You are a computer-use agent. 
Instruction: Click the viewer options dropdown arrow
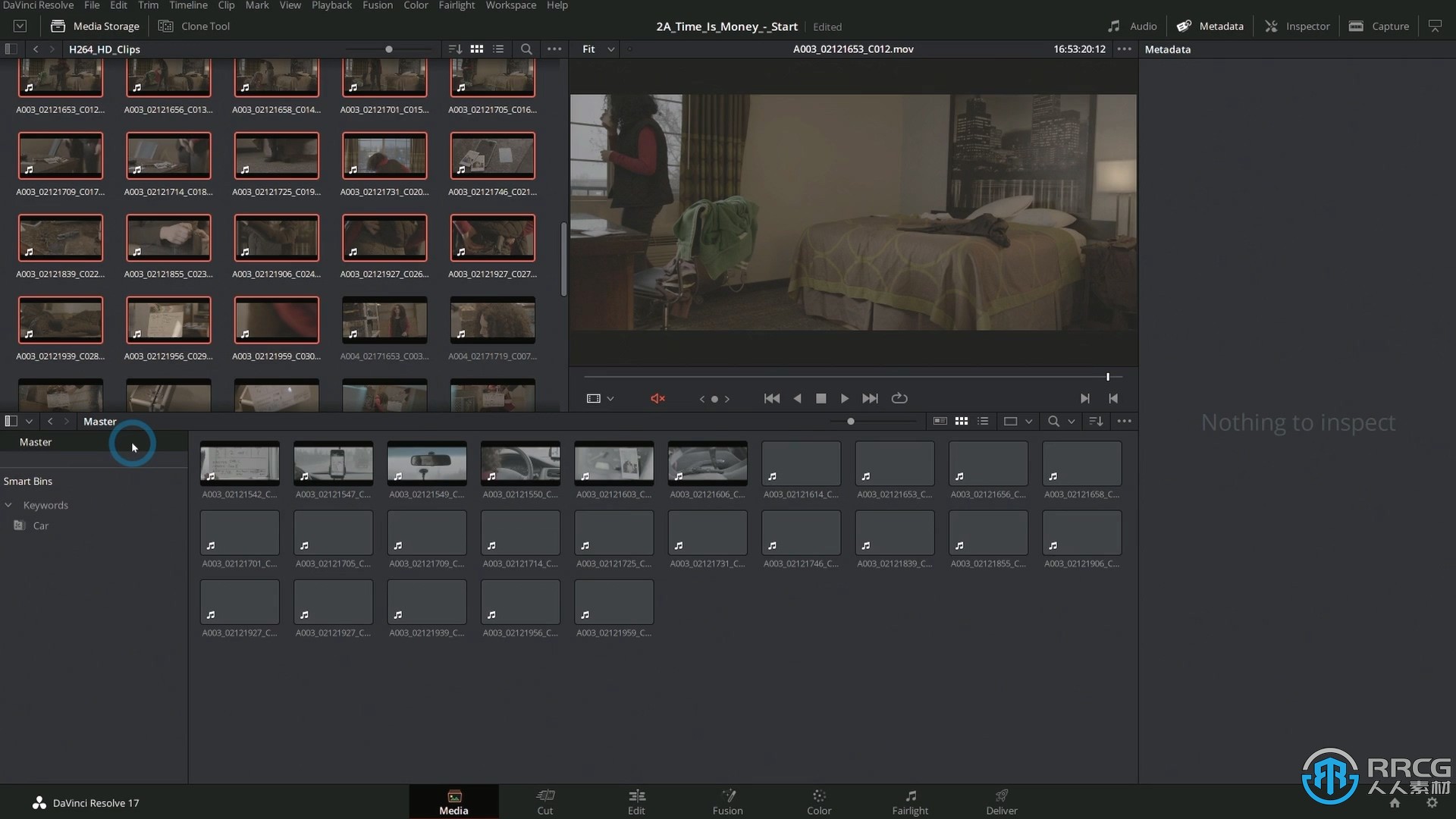(610, 397)
